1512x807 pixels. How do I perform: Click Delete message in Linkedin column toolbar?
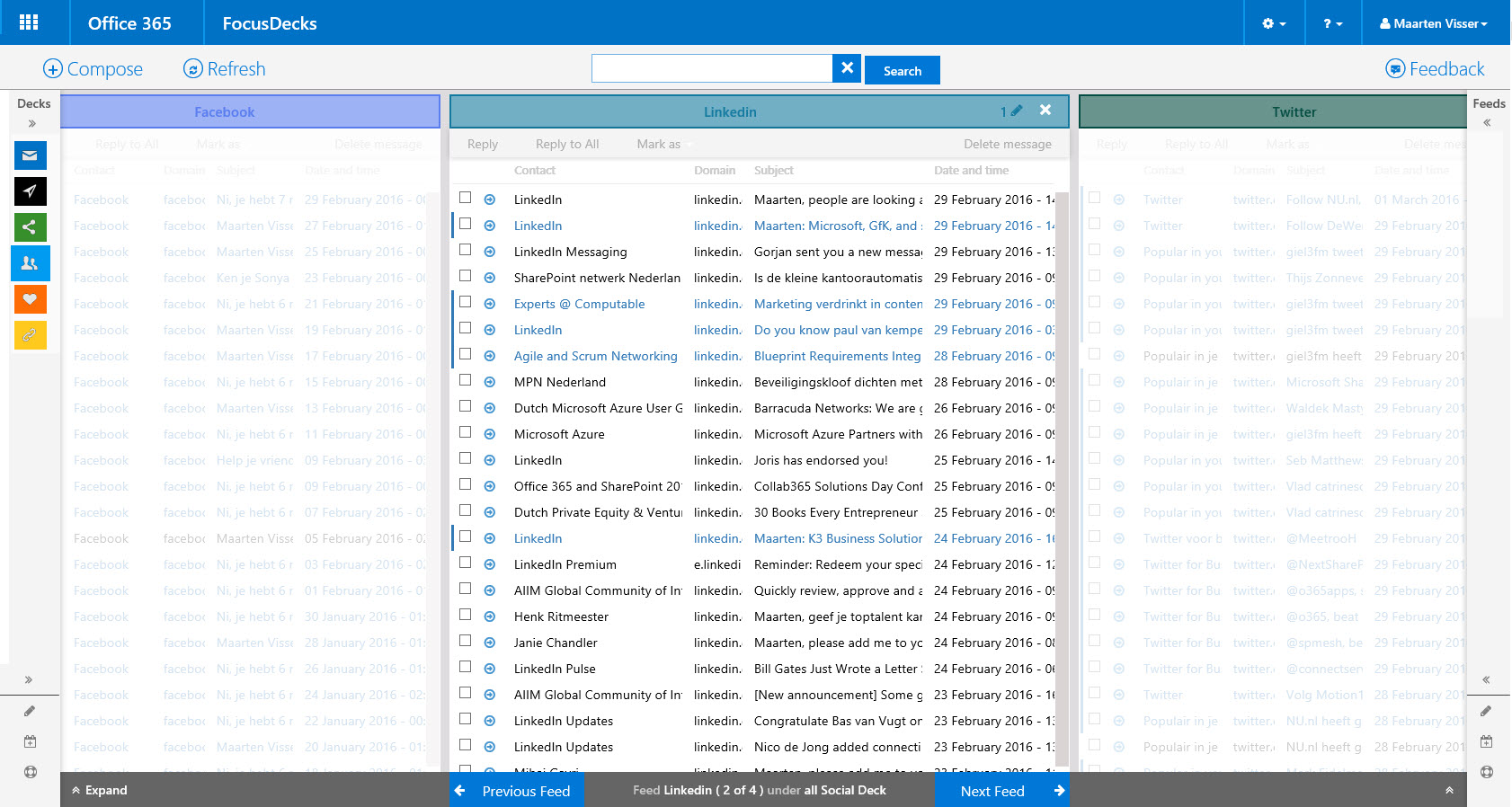(1008, 144)
